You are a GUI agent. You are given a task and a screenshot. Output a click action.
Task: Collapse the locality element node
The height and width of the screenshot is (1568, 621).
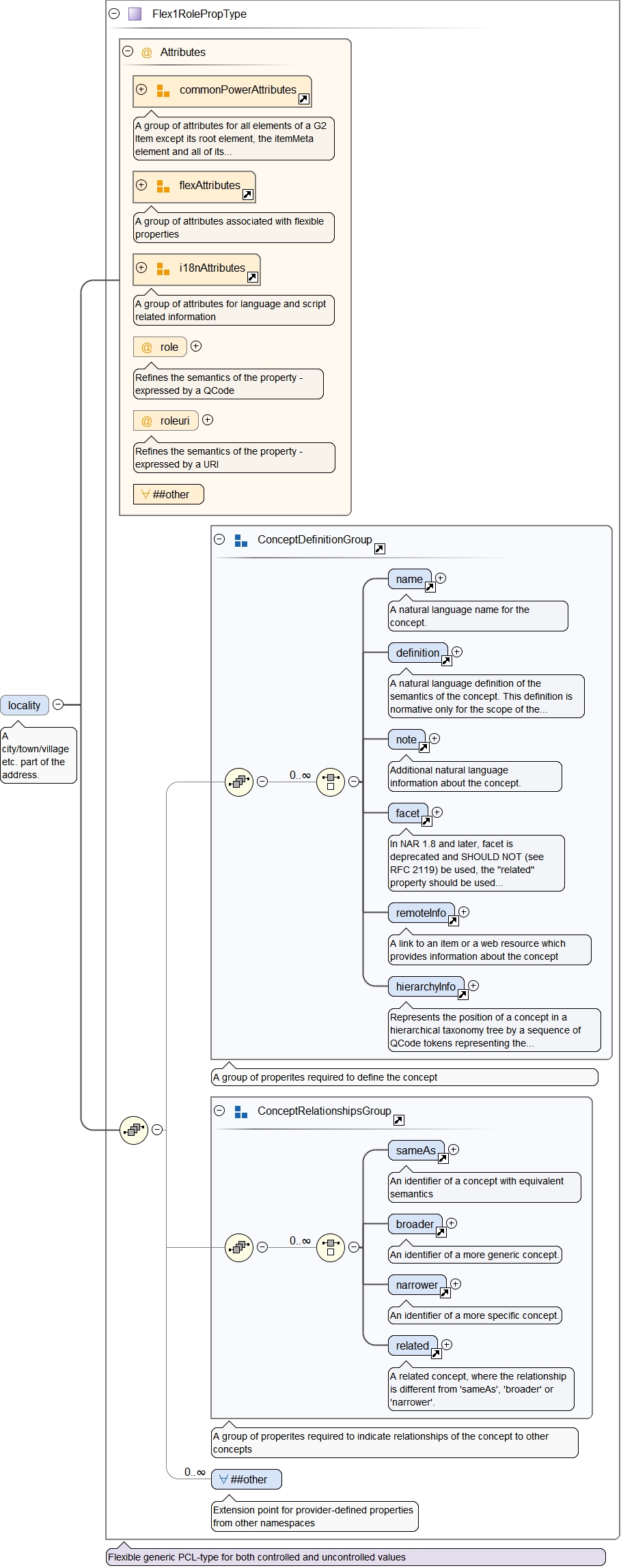pos(58,704)
